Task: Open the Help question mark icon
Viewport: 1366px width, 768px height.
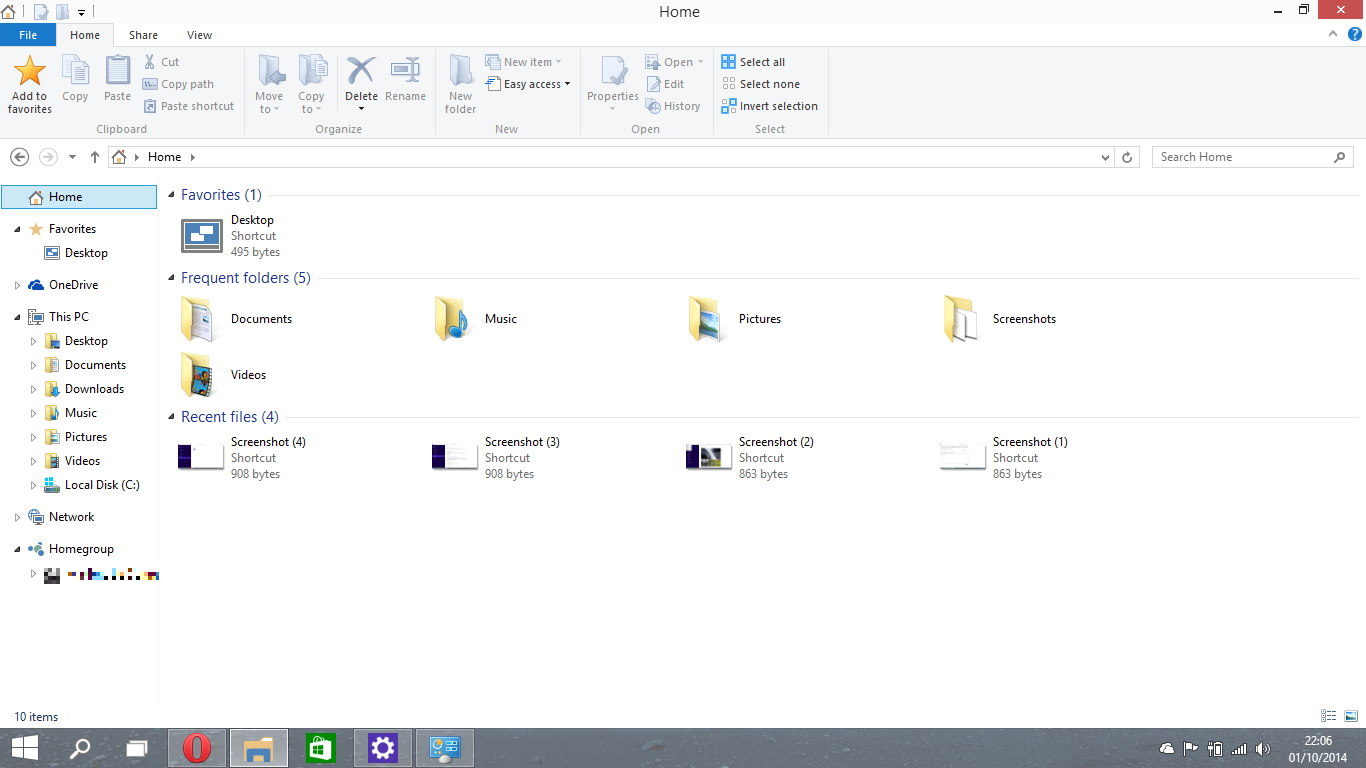Action: (x=1355, y=34)
